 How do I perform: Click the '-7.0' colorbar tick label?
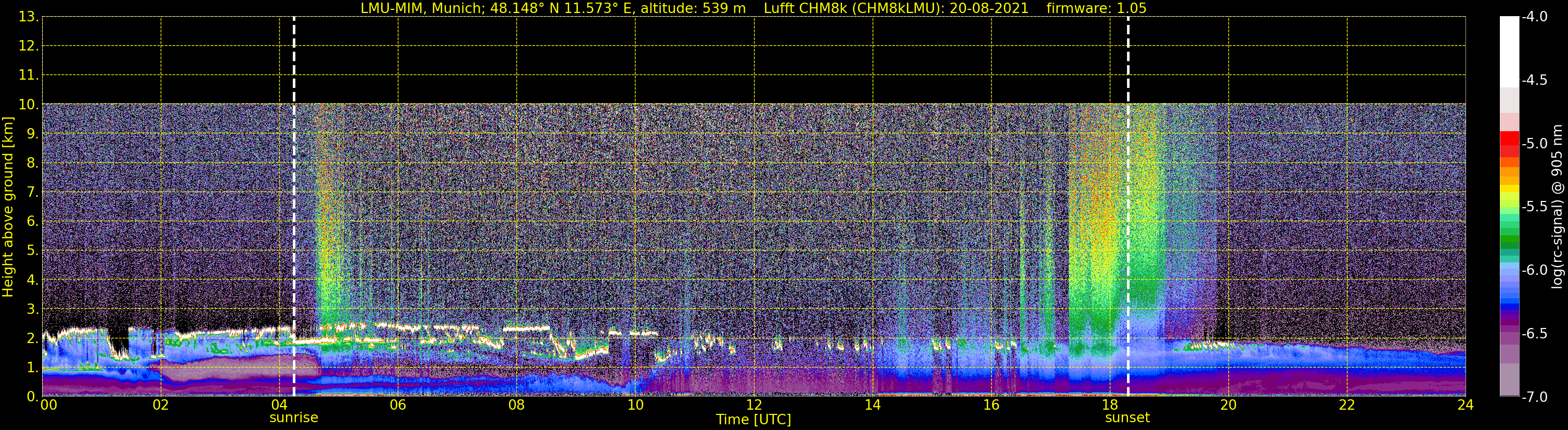1534,397
